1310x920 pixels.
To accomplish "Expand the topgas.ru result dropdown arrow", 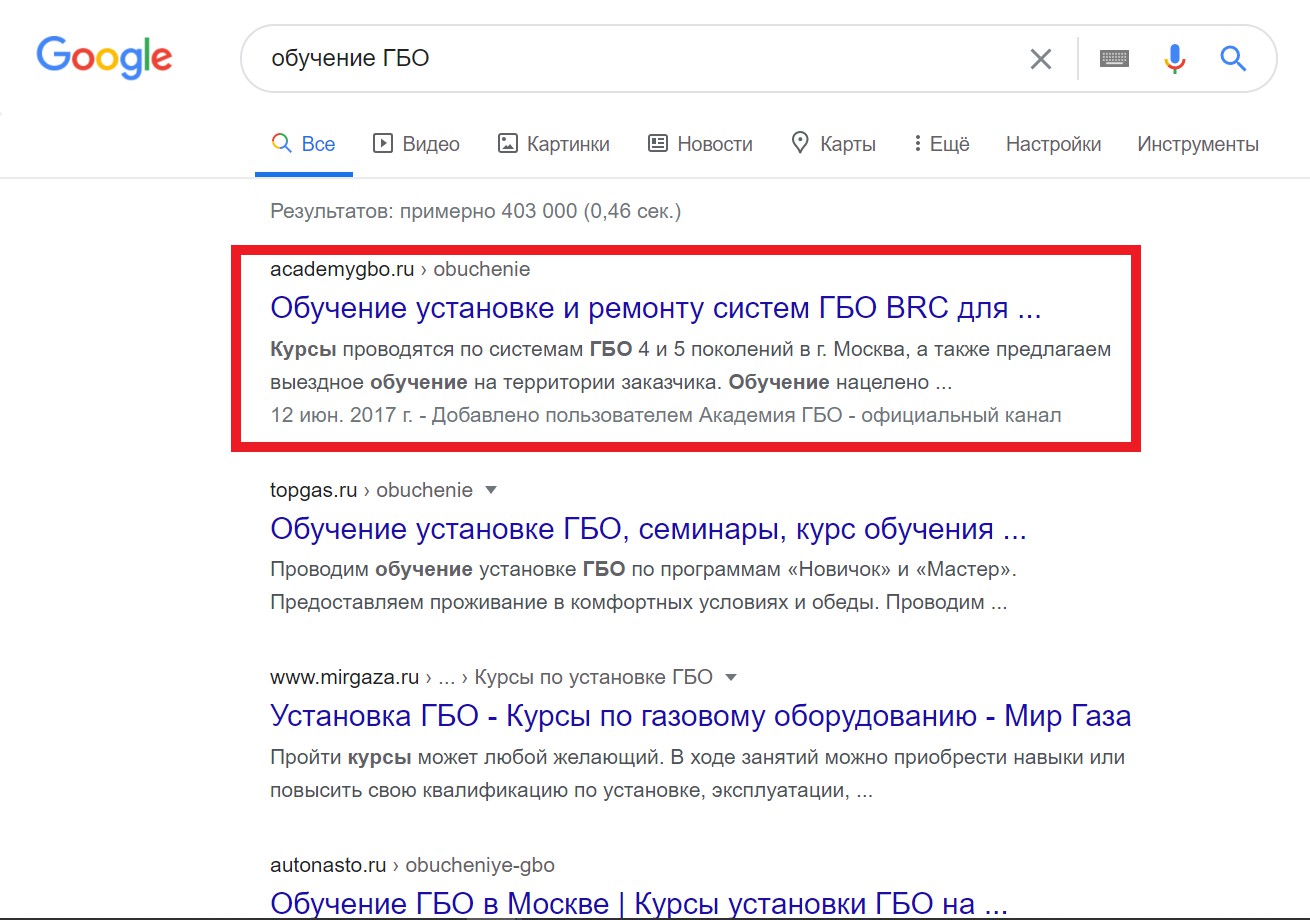I will pos(490,490).
